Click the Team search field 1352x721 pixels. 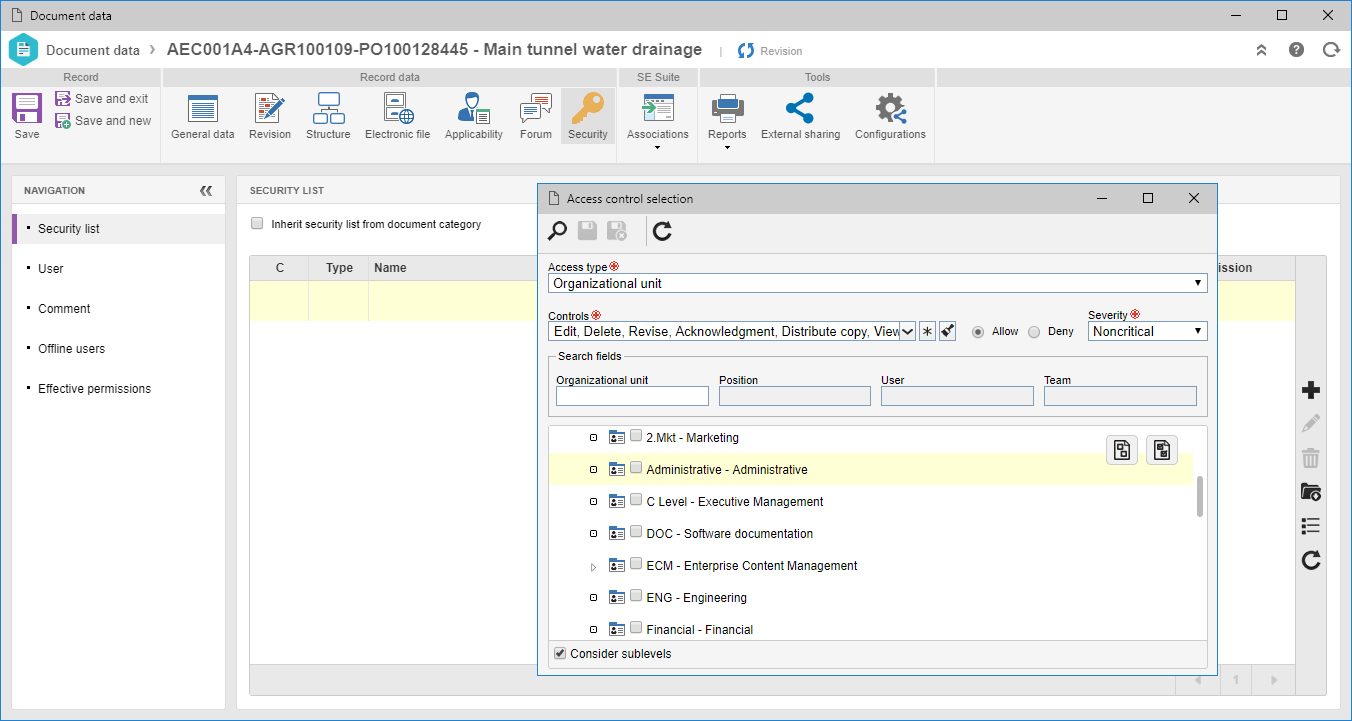click(1120, 396)
